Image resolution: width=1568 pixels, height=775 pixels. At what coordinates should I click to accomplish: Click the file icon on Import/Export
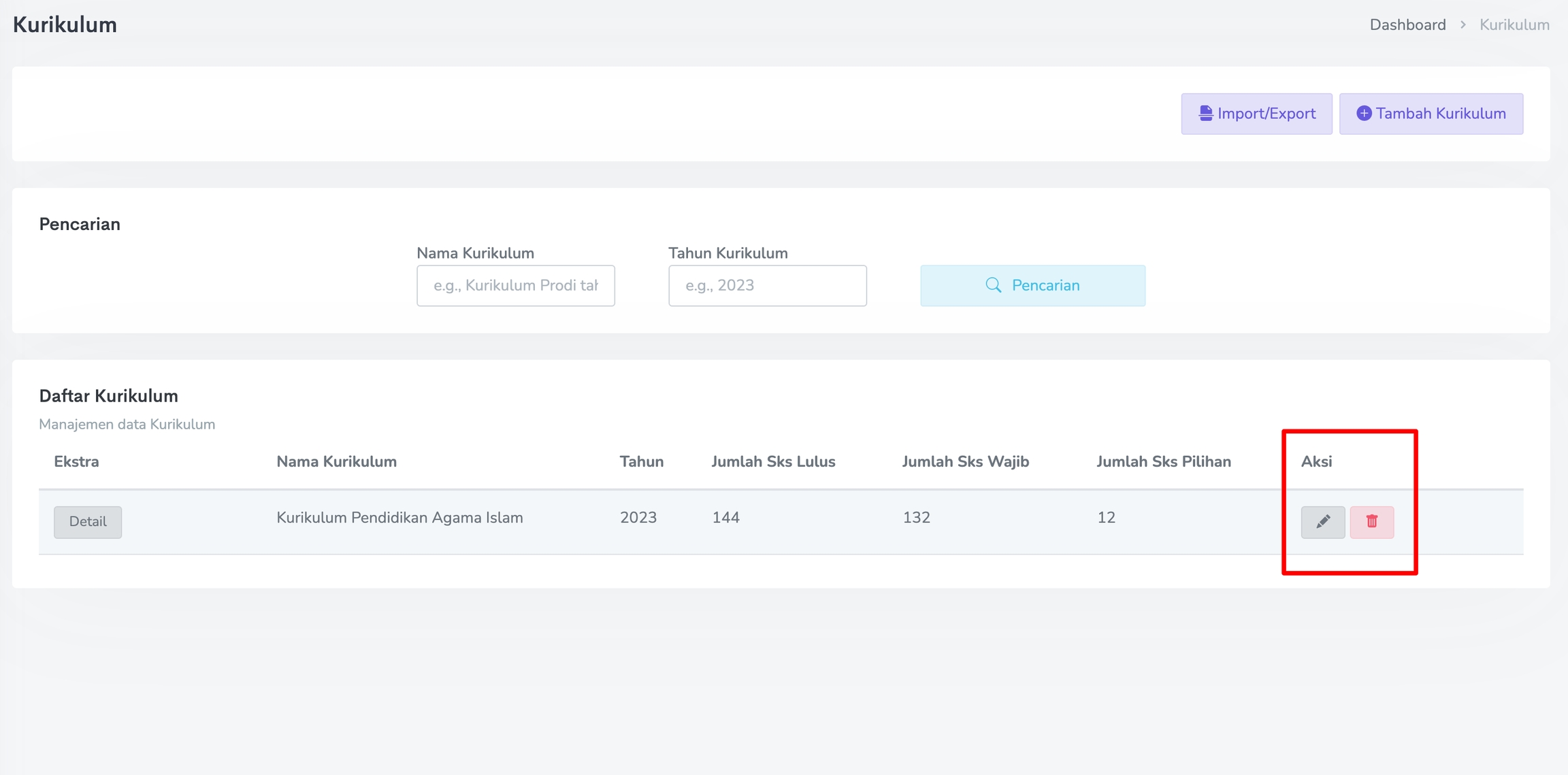point(1205,114)
